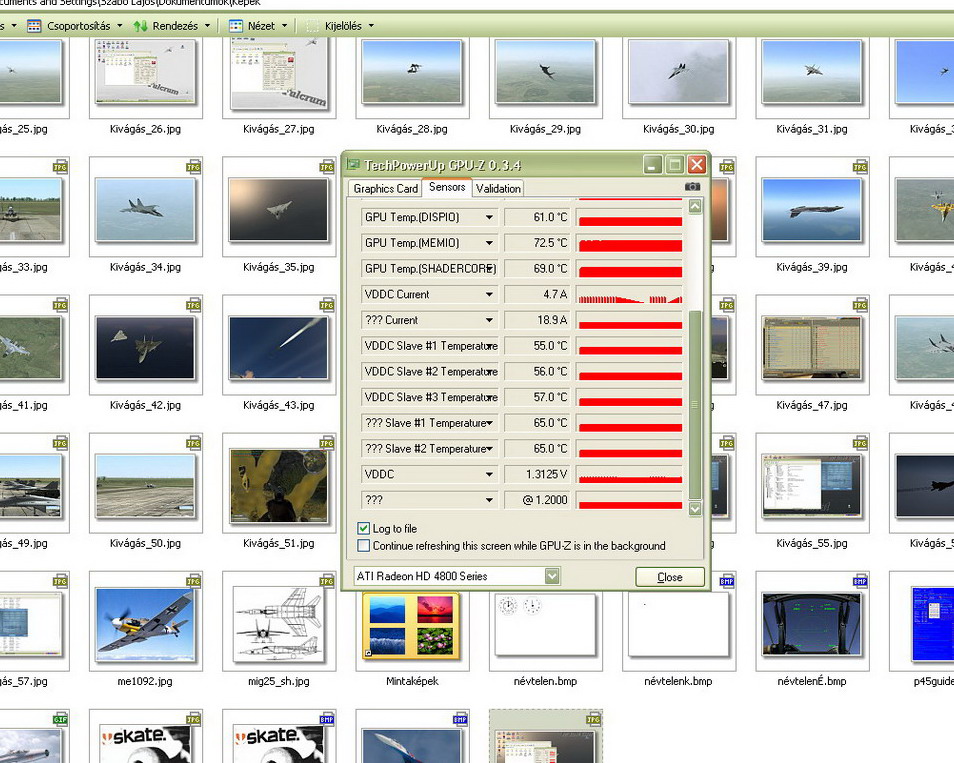Select the névtelenk.bmp thumbnail
954x763 pixels.
(678, 624)
